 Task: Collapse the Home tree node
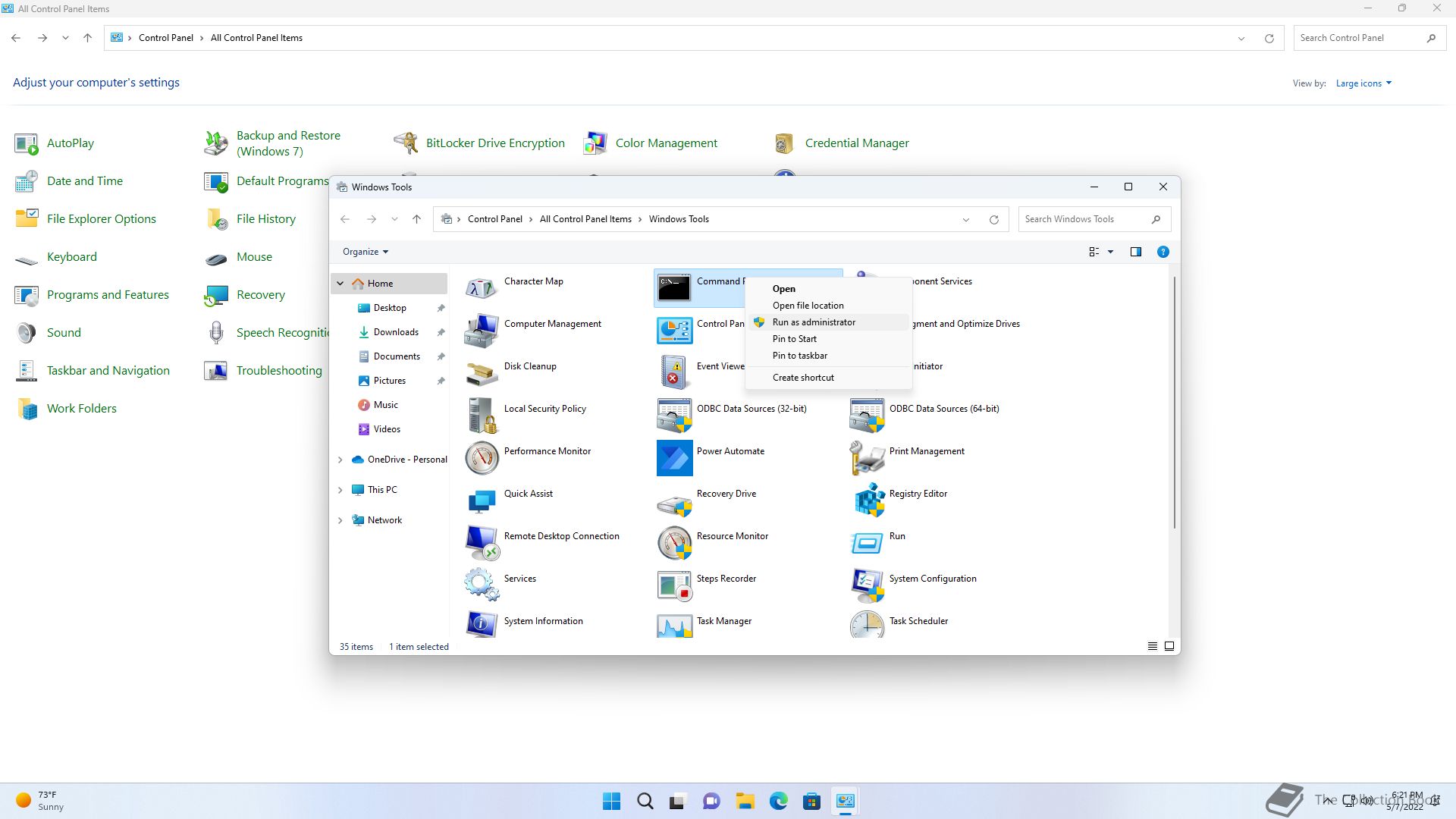[x=340, y=284]
